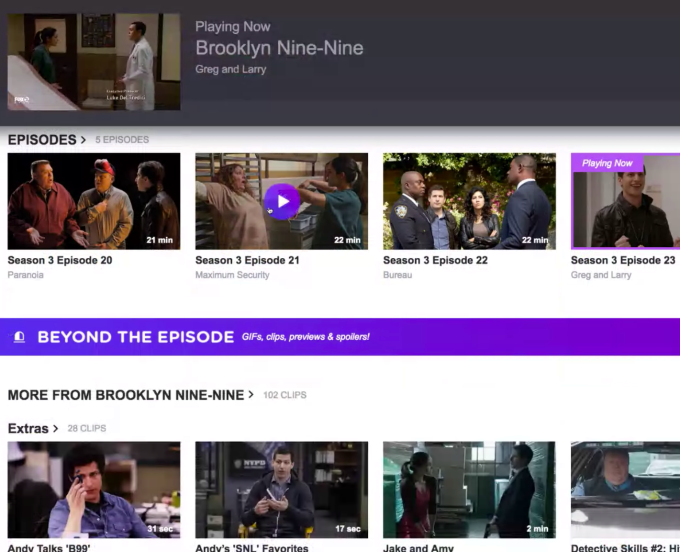
Task: Click the 'Paranoia' episode subtitle
Action: point(26,275)
